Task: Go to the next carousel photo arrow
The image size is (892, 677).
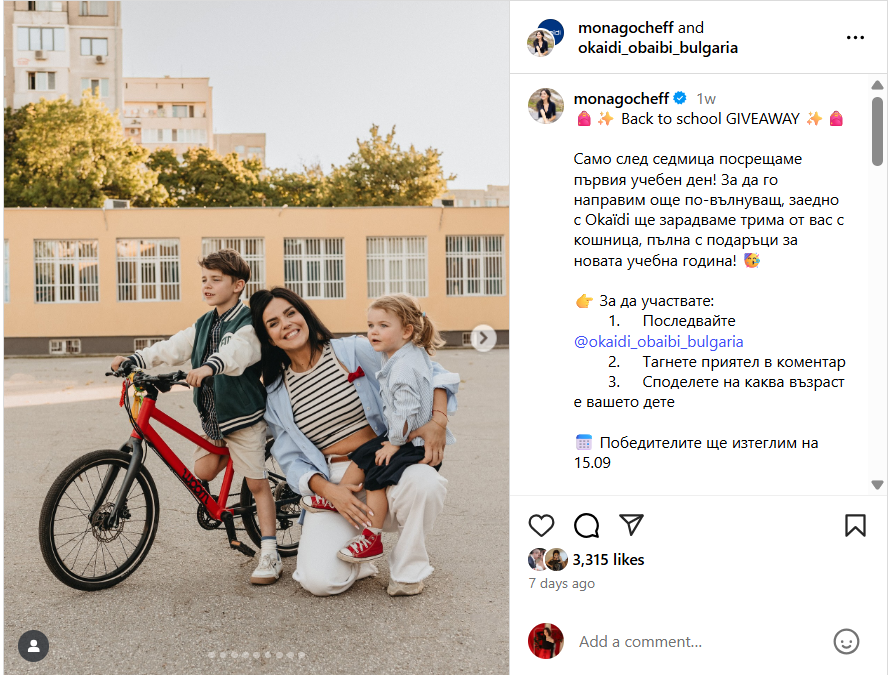Action: 484,338
